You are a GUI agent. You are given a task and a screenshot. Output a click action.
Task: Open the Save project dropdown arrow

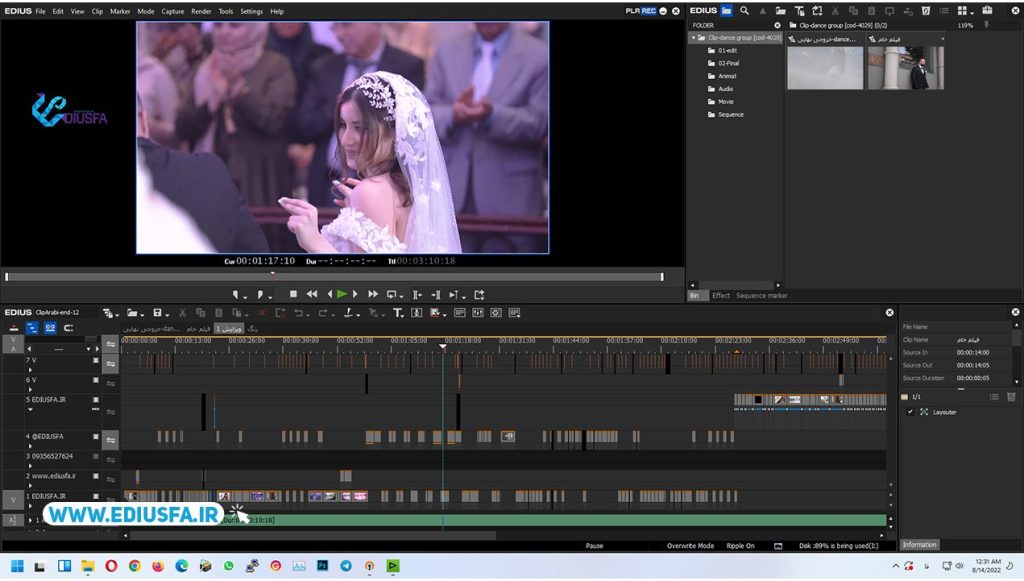(x=167, y=315)
